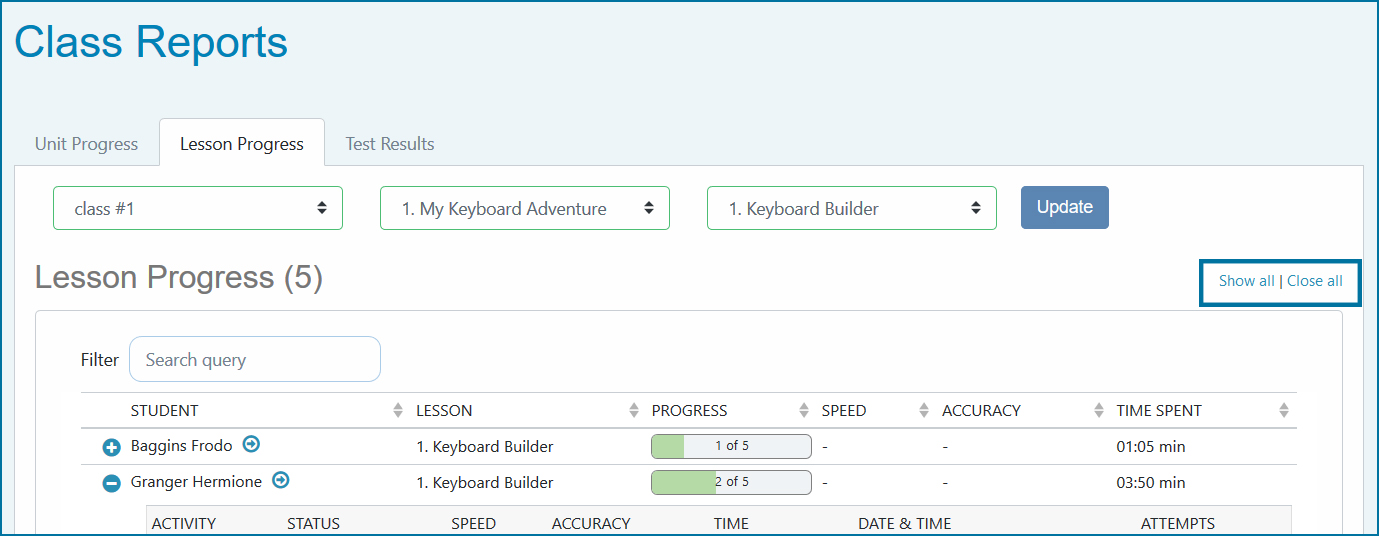Open the My Keyboard Adventure unit dropdown

click(x=525, y=208)
